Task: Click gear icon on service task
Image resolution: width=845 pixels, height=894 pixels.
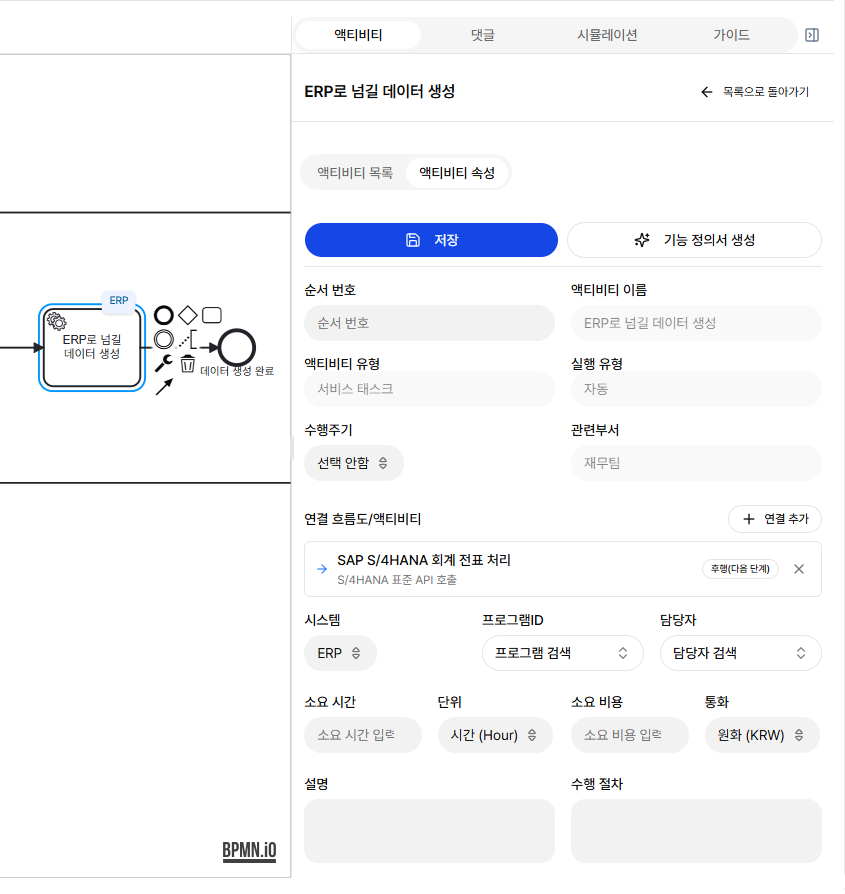Action: click(x=56, y=322)
